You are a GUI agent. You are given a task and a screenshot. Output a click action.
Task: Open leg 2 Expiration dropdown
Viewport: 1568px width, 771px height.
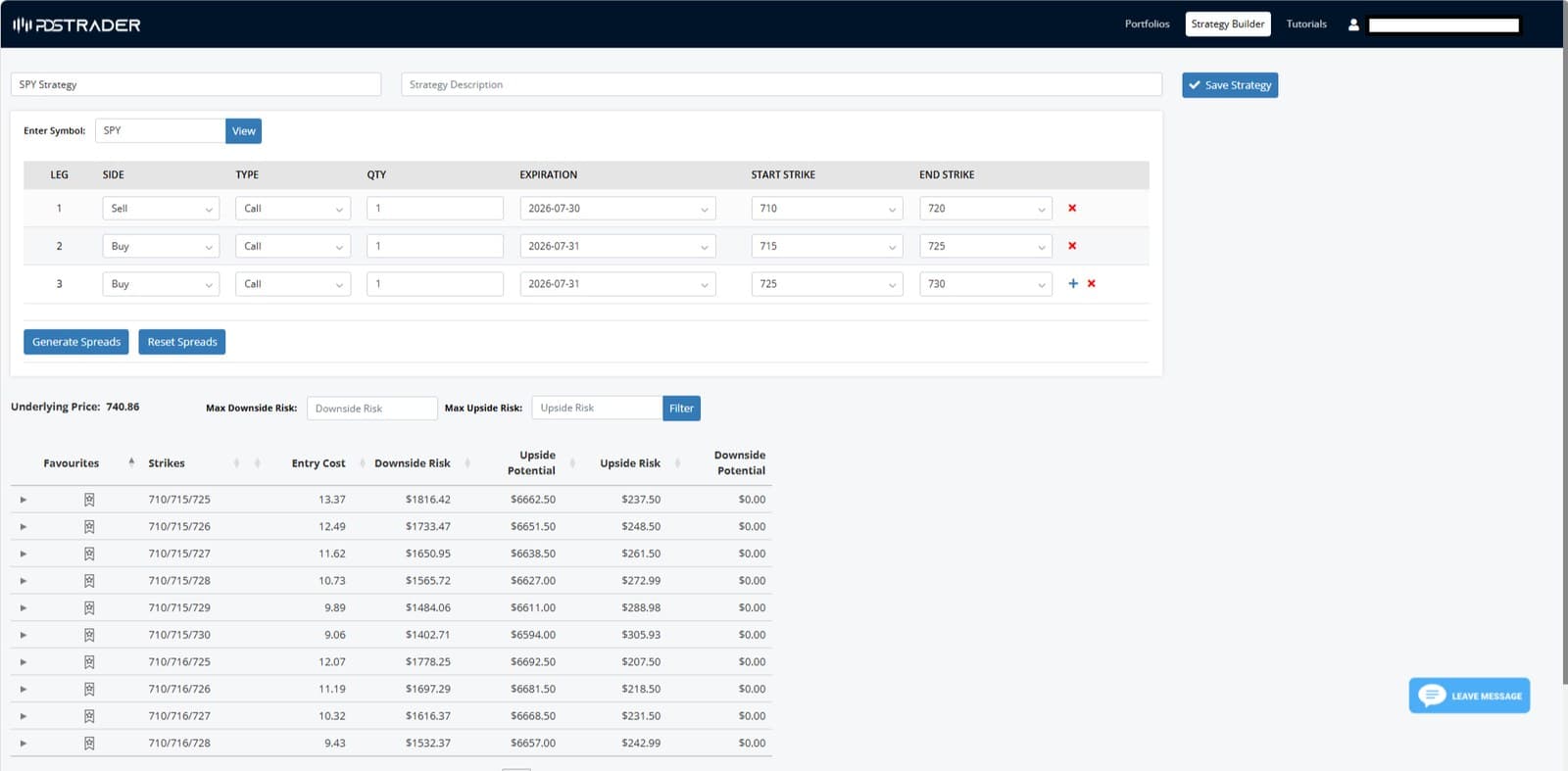pyautogui.click(x=617, y=246)
